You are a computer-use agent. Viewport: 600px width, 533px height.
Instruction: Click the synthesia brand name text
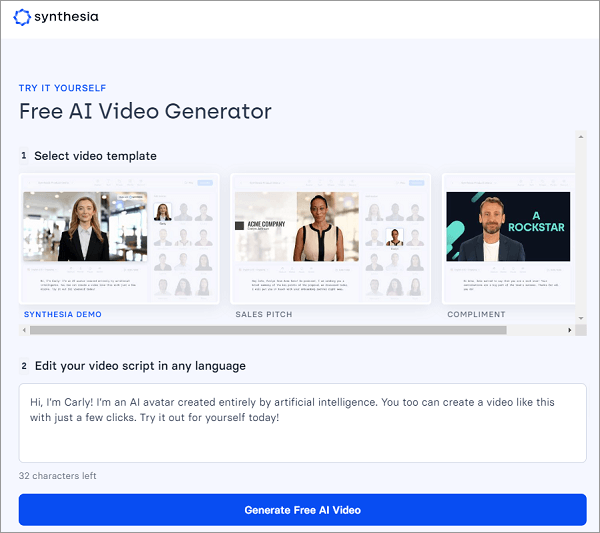(68, 18)
